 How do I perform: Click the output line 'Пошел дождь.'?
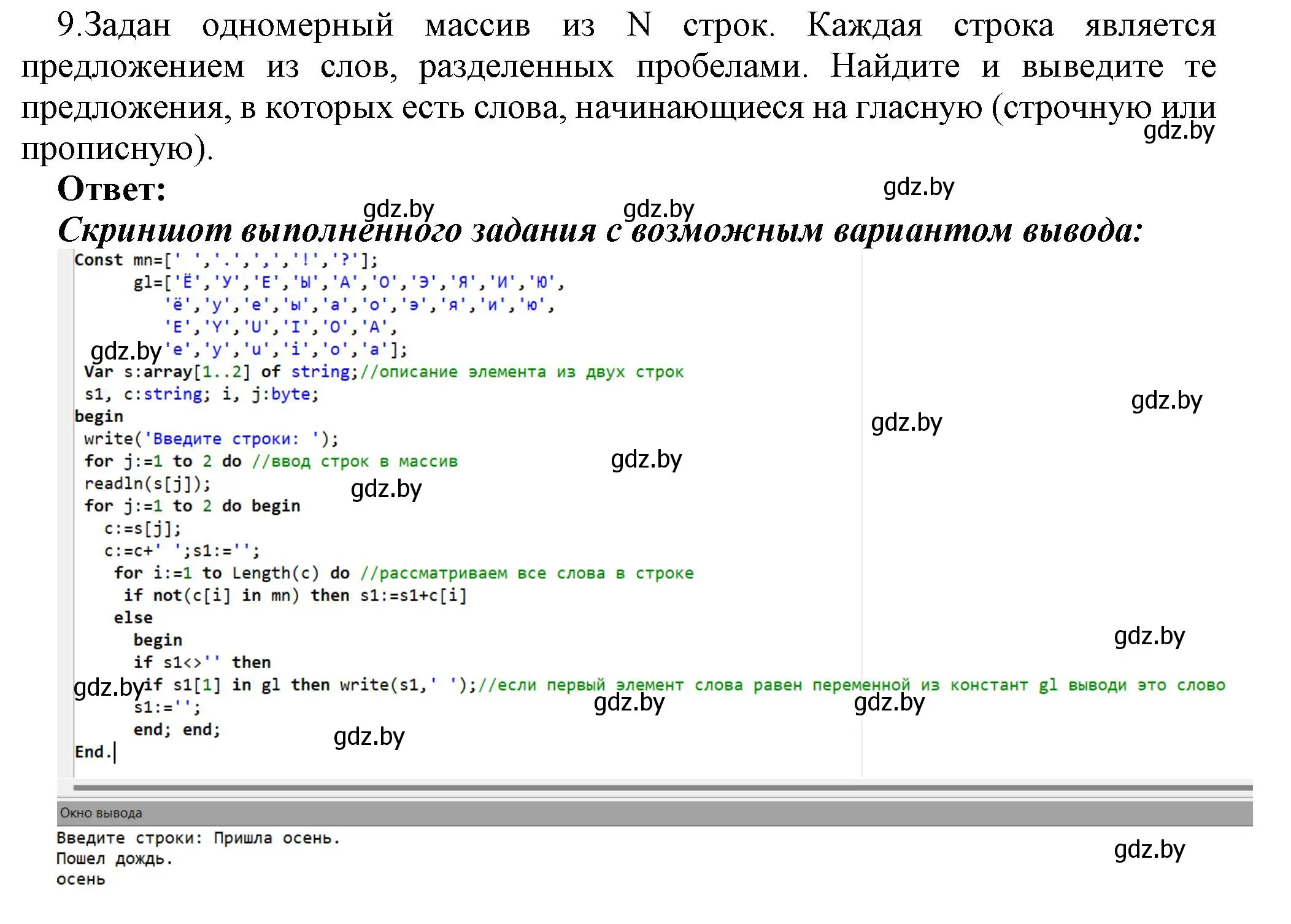click(115, 859)
